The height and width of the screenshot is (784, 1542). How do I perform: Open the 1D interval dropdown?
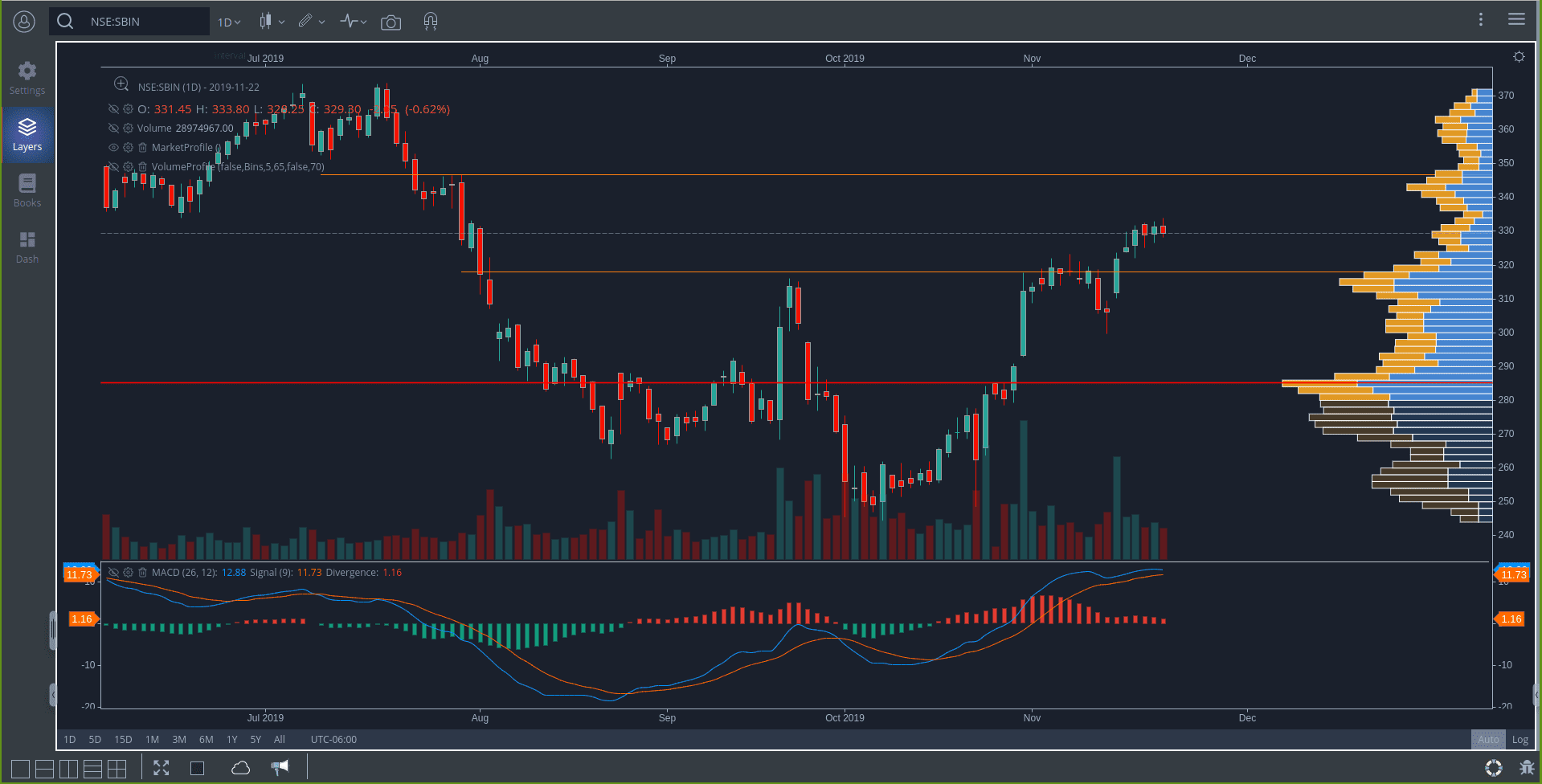[x=228, y=22]
